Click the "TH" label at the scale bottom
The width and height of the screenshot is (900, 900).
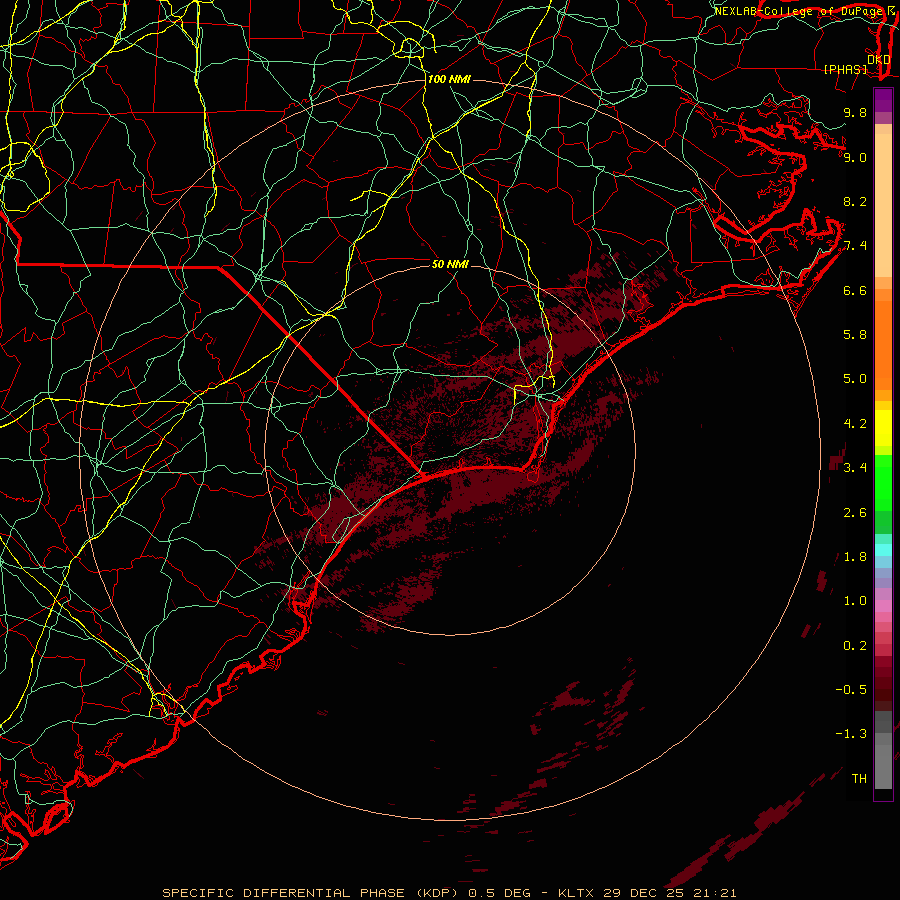[x=859, y=779]
